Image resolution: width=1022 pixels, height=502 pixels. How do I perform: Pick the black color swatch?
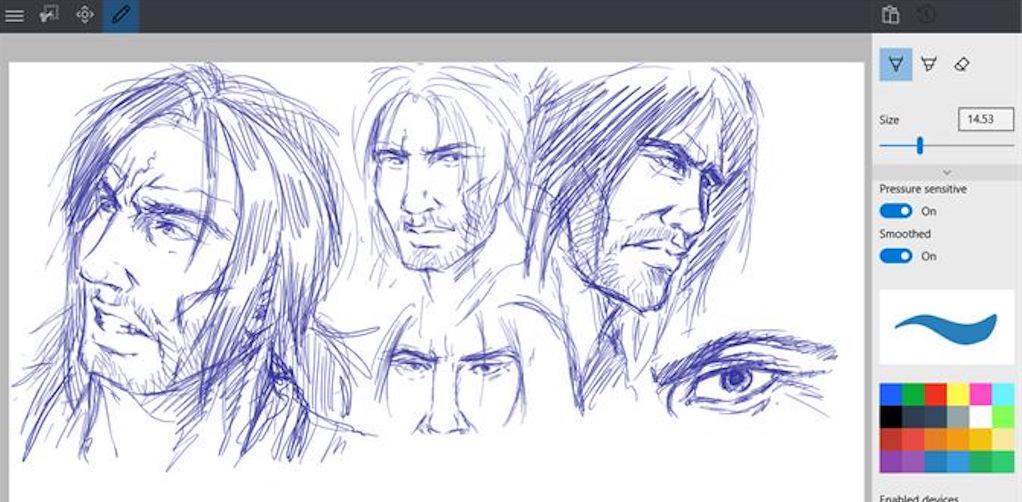(x=890, y=416)
